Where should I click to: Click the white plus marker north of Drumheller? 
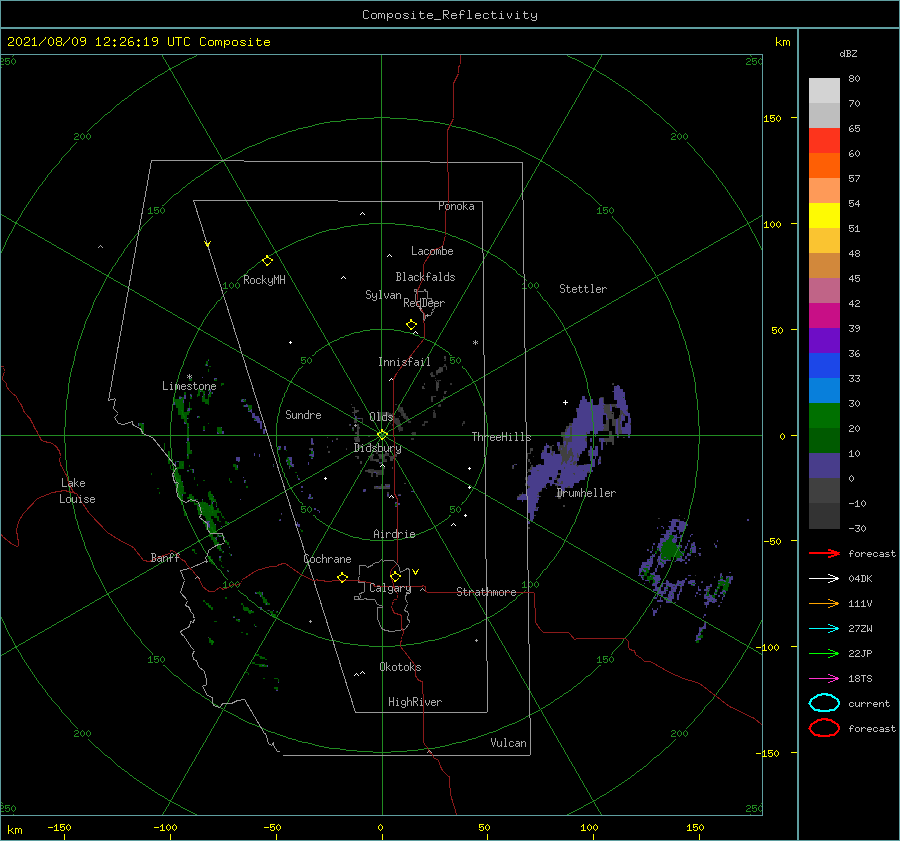point(565,402)
